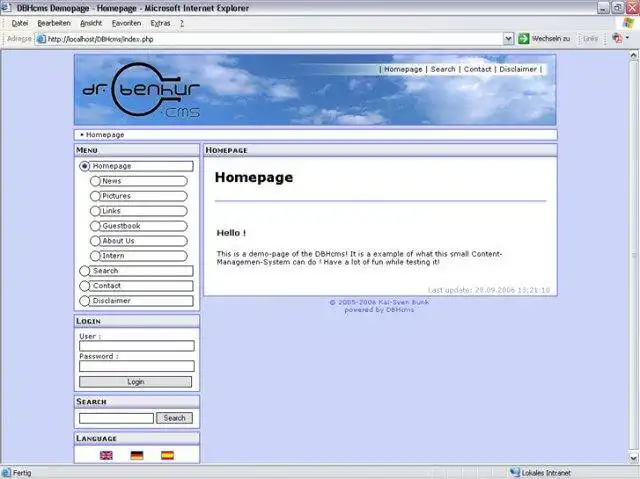Click the page icon in the address bar
Viewport: 640px width, 479px height.
coord(41,39)
